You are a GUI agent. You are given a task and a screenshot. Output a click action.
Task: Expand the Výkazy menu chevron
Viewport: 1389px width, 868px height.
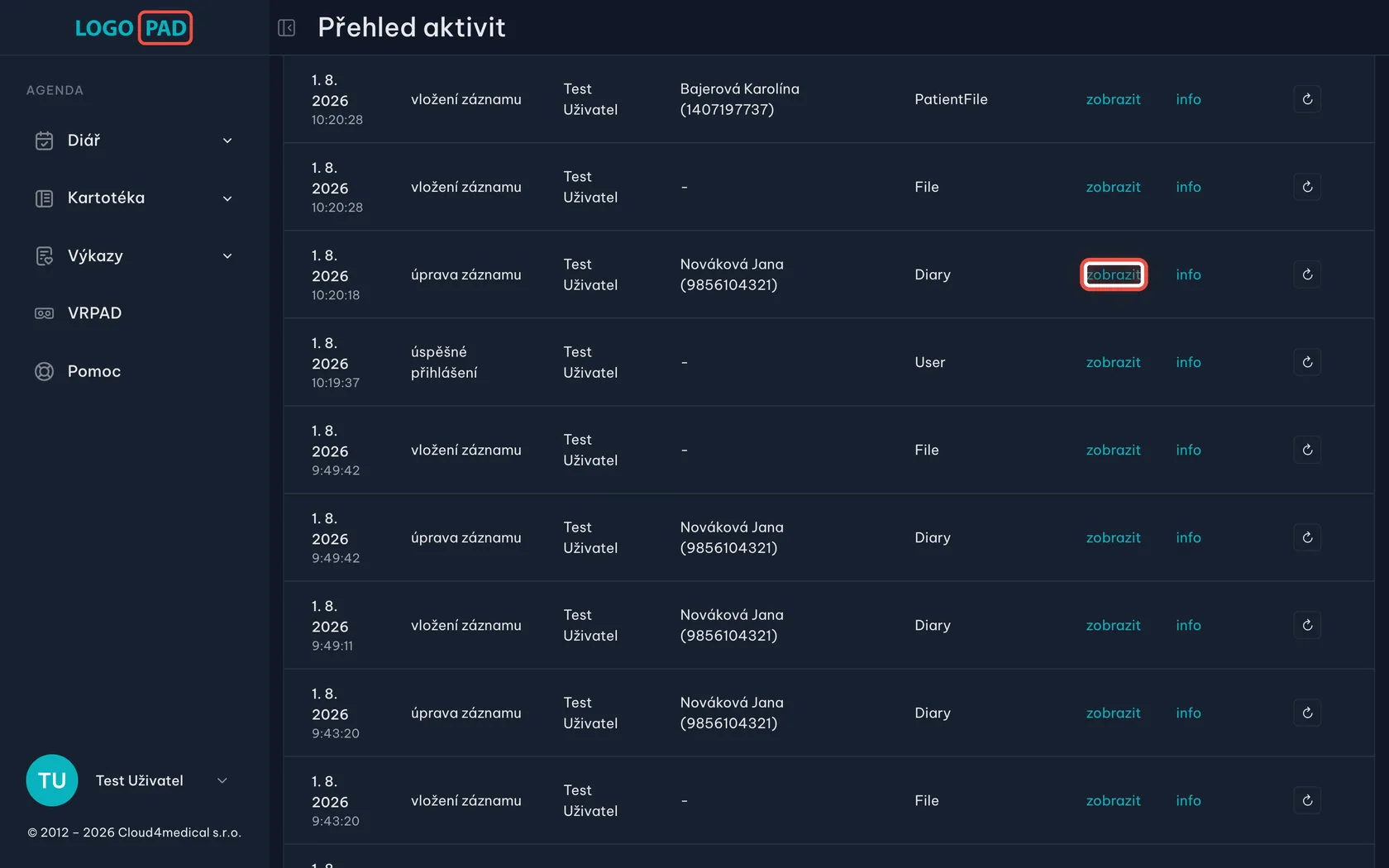click(227, 256)
